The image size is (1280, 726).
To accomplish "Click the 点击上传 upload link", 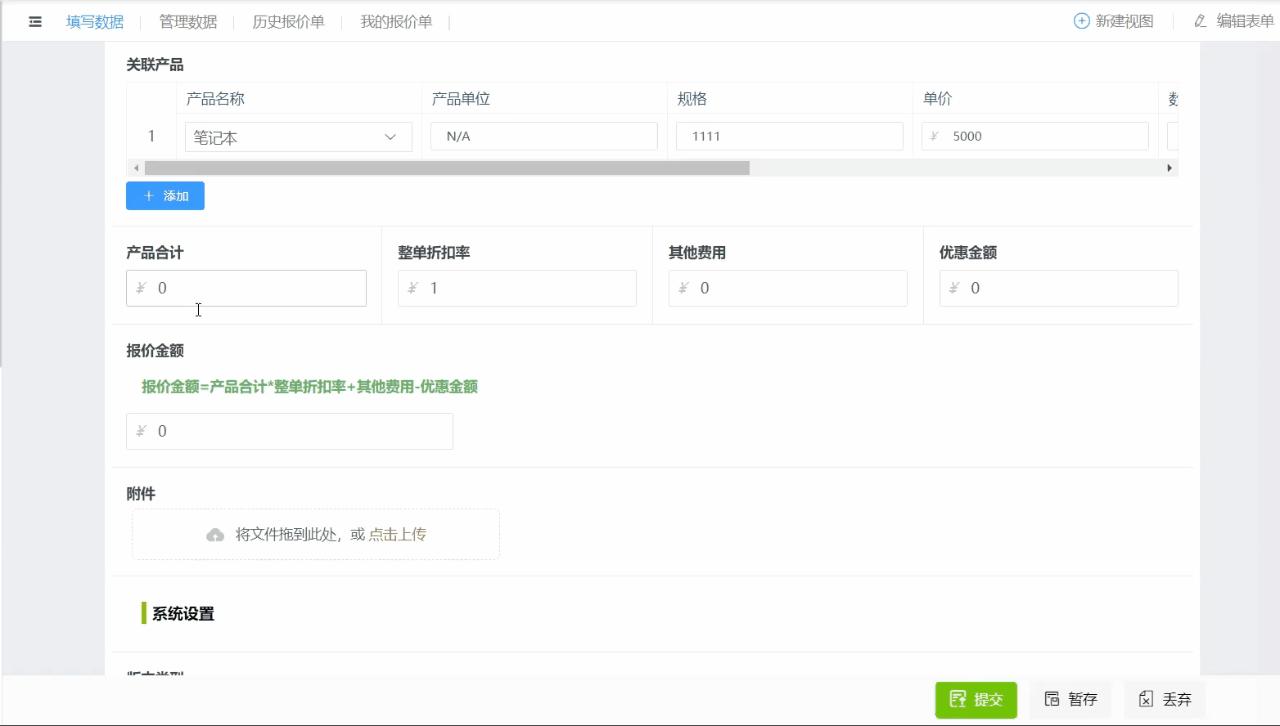I will [x=397, y=534].
